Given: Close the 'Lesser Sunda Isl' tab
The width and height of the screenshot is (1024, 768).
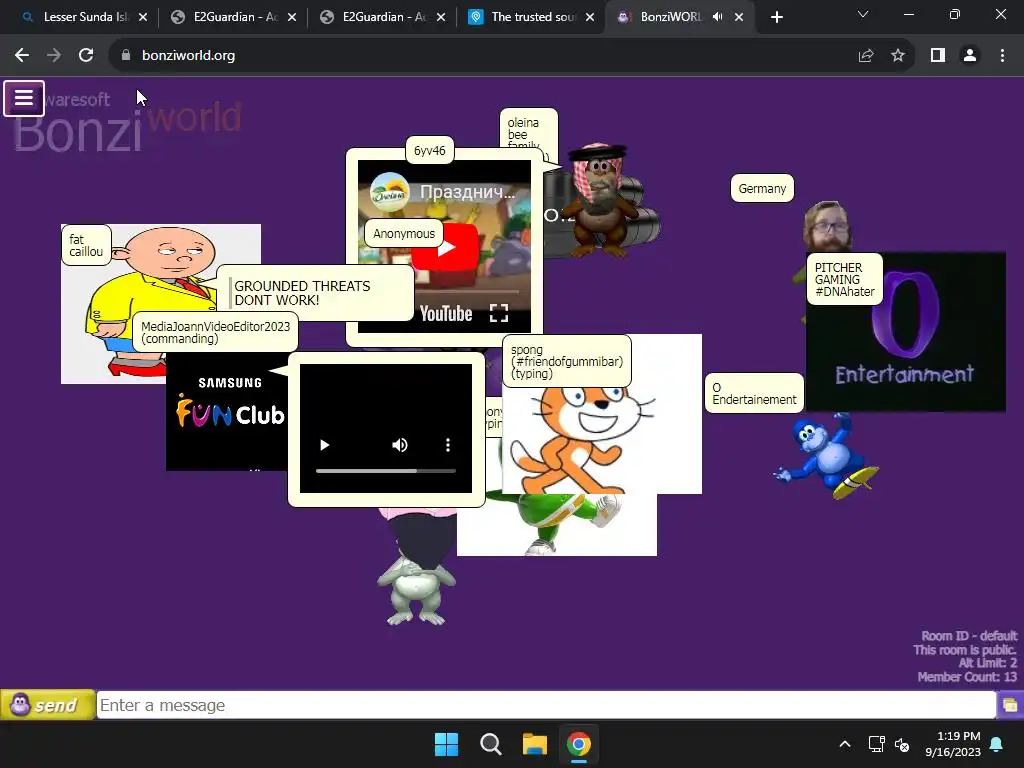Looking at the screenshot, I should tap(143, 17).
